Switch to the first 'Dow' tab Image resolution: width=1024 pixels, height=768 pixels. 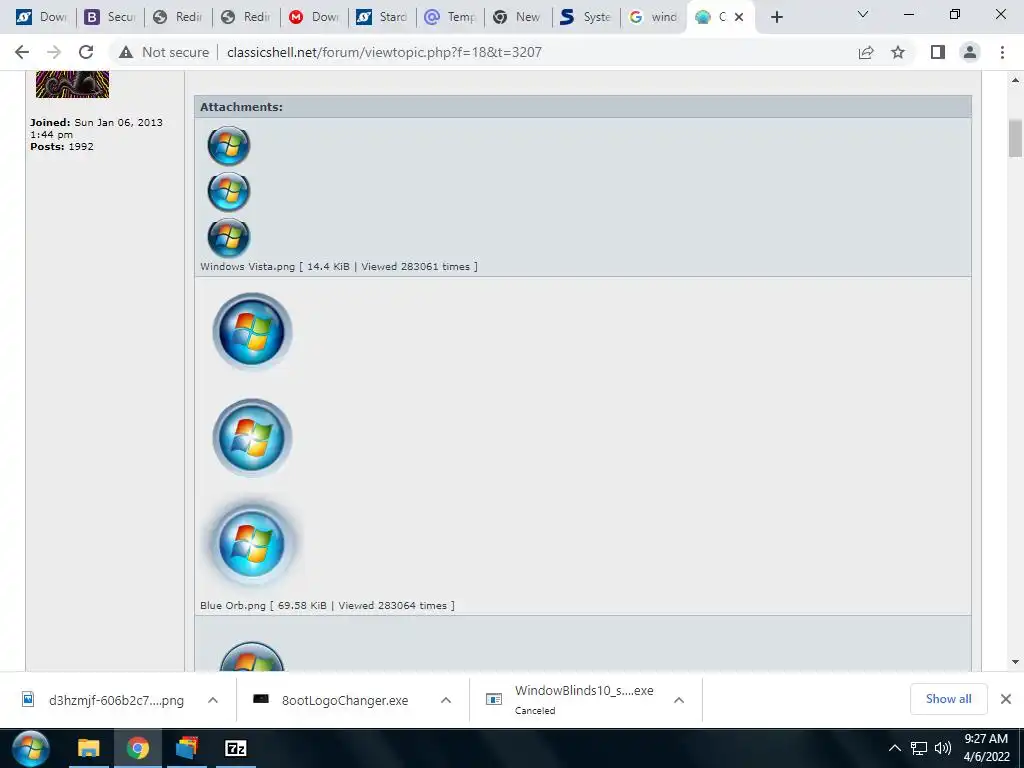[41, 17]
